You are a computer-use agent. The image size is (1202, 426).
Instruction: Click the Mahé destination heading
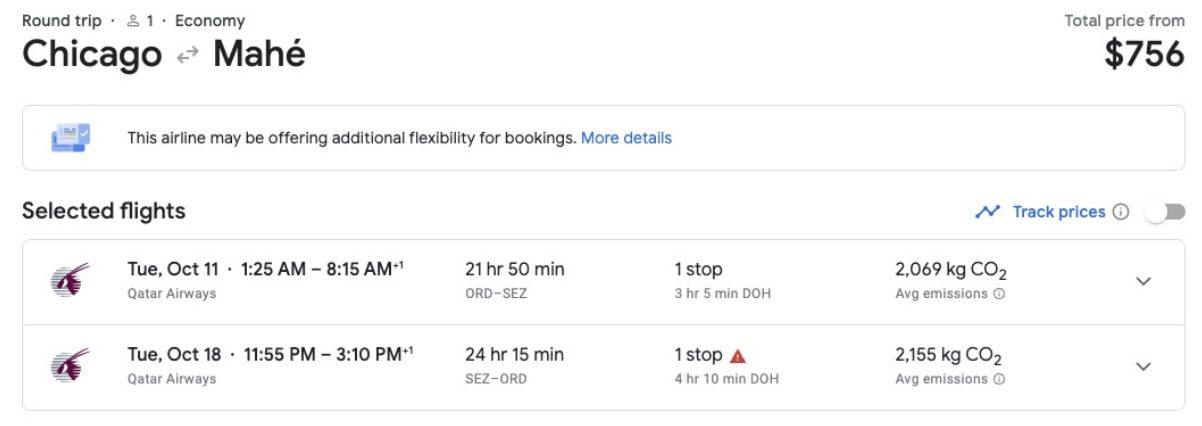tap(259, 55)
